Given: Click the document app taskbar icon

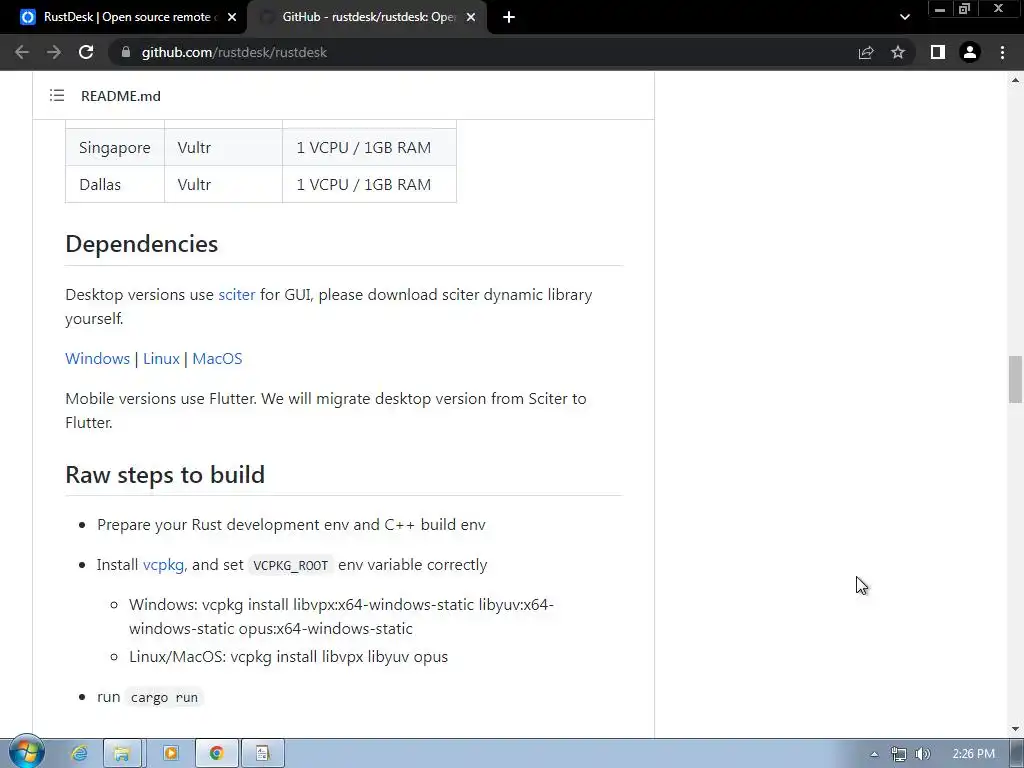Looking at the screenshot, I should (263, 754).
